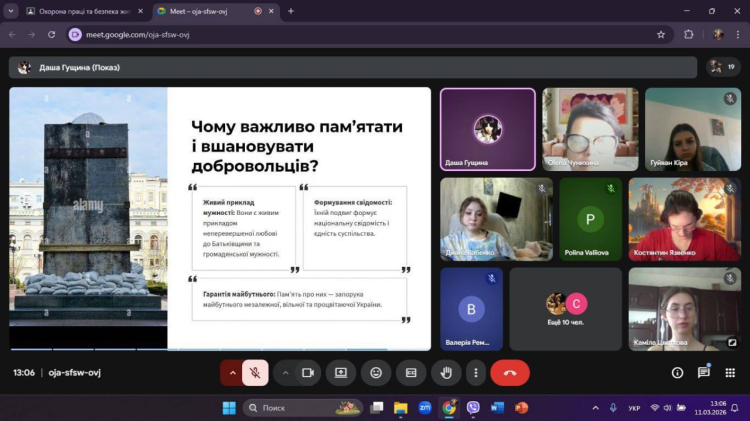Toggle closed captions in the meeting

(x=411, y=373)
